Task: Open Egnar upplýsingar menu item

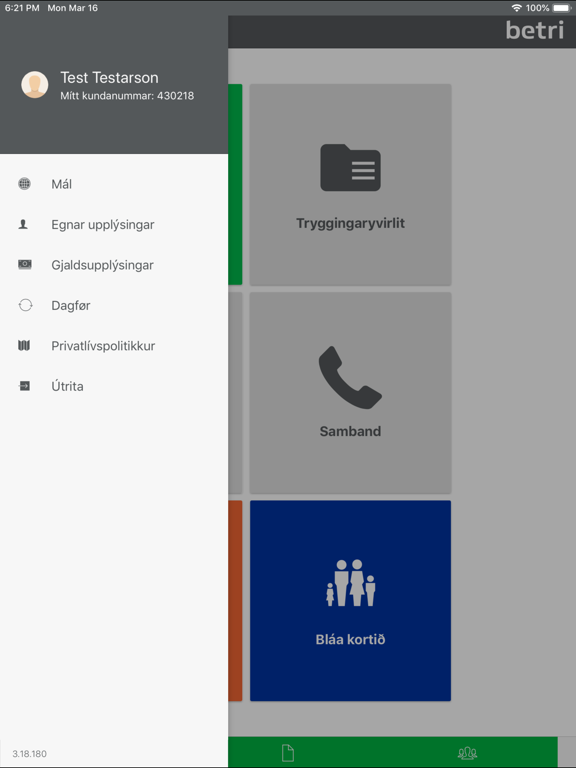Action: (x=114, y=224)
